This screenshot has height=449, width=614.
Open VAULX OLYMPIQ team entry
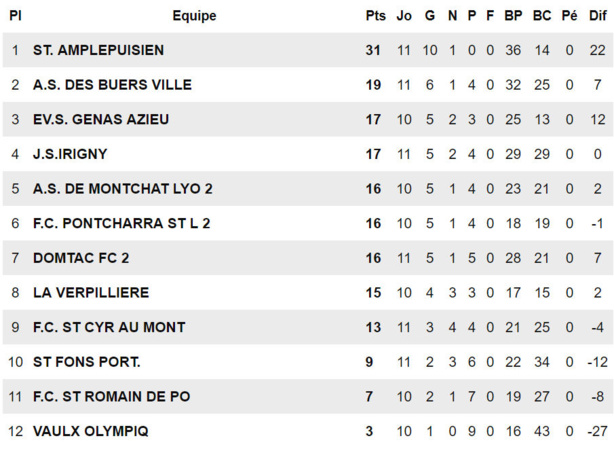(91, 431)
